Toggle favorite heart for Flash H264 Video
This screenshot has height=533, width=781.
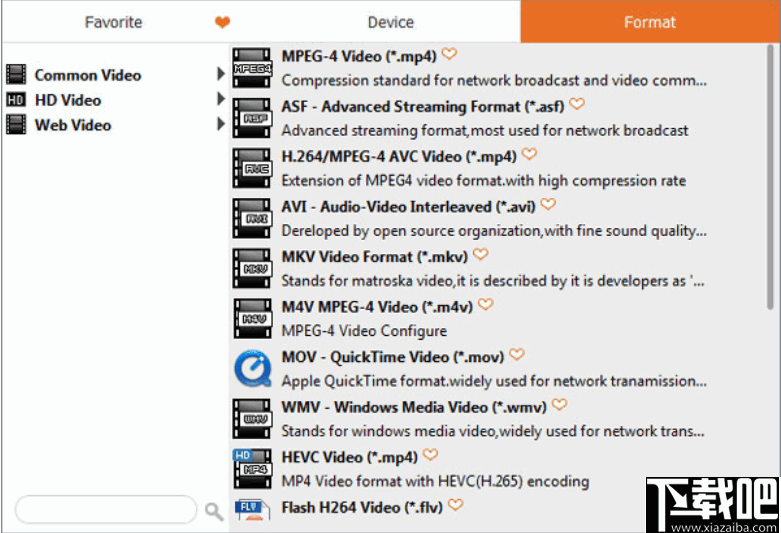[455, 505]
